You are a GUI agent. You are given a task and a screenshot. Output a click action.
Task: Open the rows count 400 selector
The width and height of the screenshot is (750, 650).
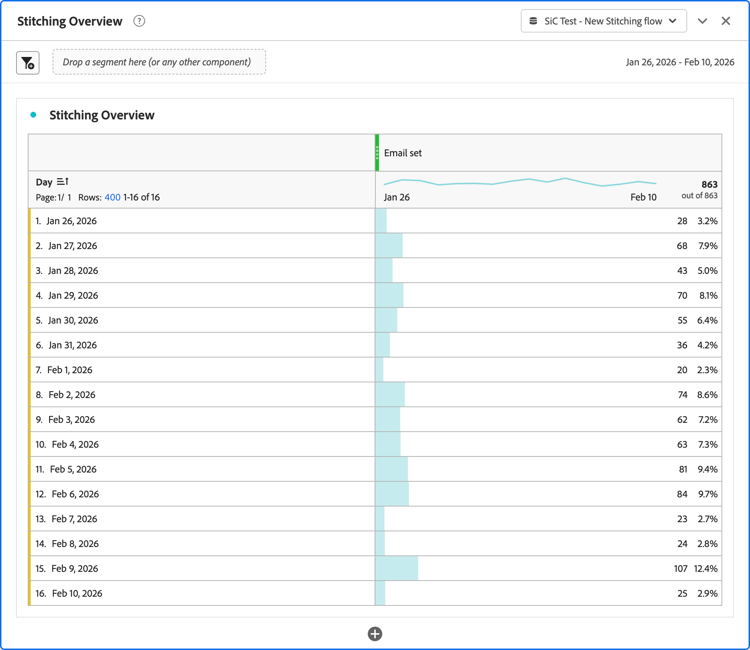click(x=112, y=197)
